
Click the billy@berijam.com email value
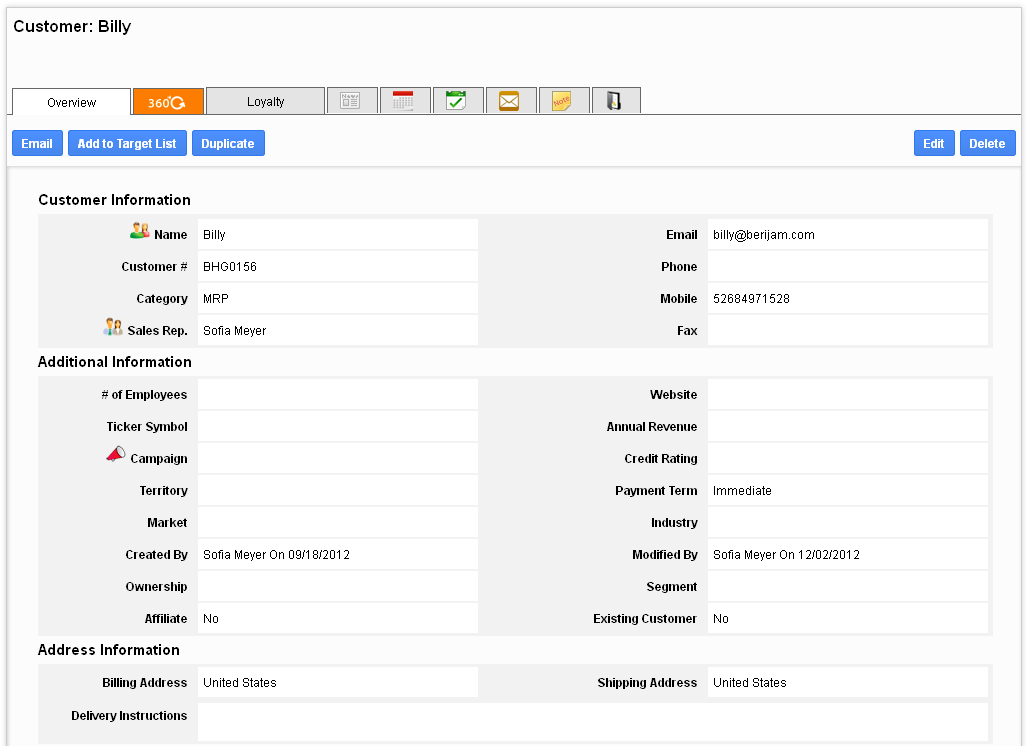pyautogui.click(x=763, y=235)
